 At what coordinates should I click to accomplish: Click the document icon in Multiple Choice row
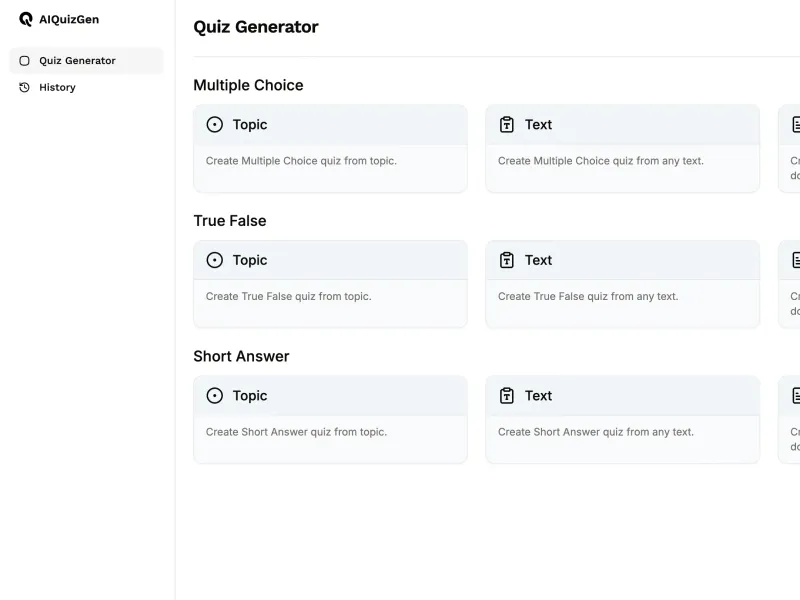(795, 125)
